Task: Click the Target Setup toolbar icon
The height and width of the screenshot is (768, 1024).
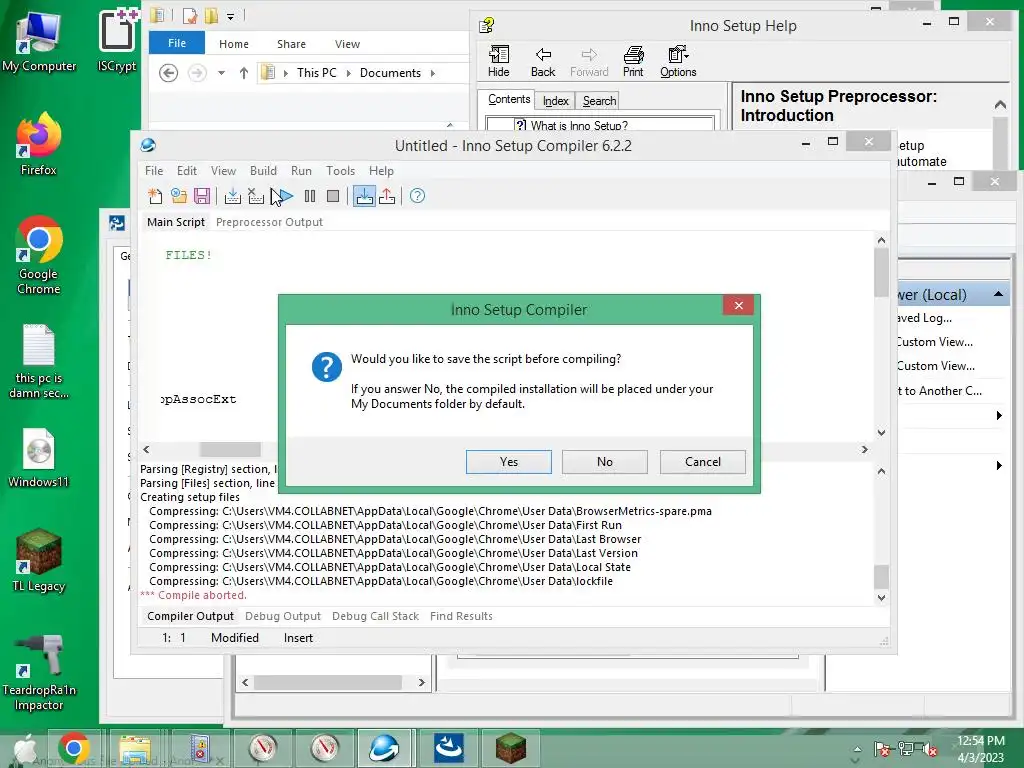Action: (x=364, y=196)
